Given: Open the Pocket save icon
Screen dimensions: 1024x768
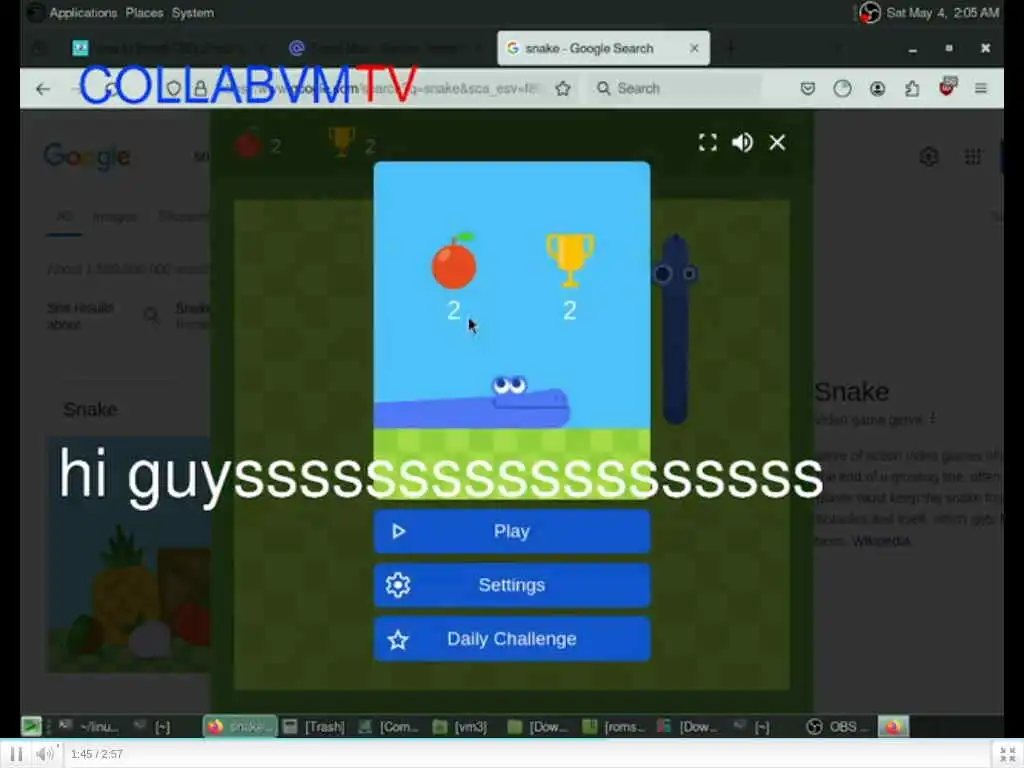Looking at the screenshot, I should click(x=808, y=89).
